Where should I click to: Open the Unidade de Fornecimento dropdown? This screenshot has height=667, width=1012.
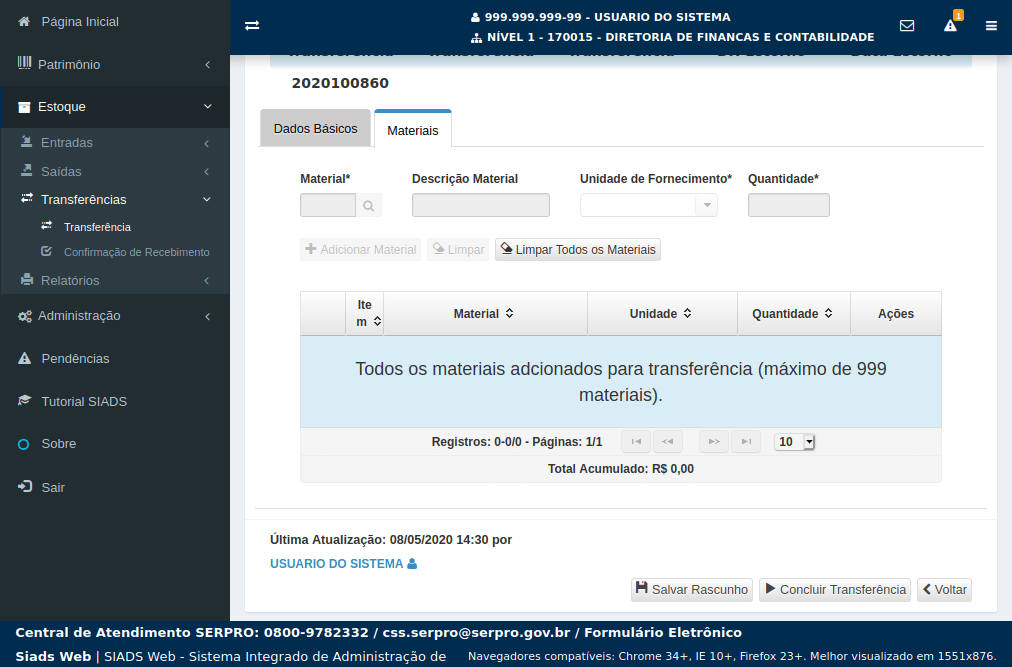(x=649, y=205)
